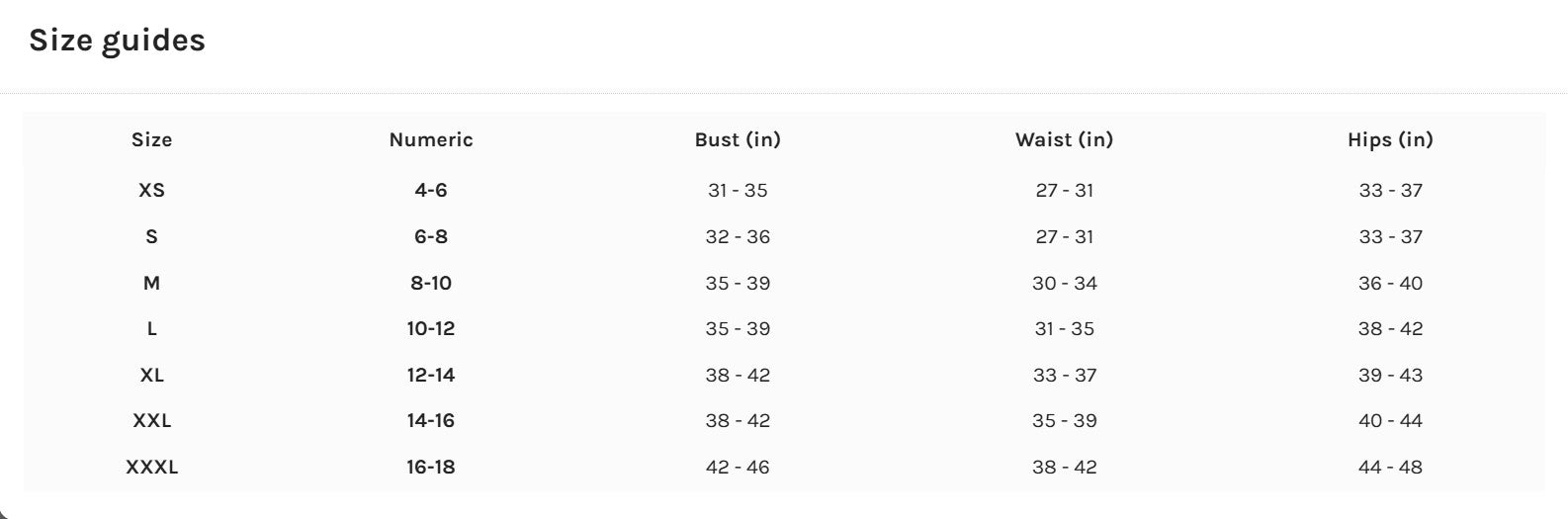This screenshot has height=519, width=1568.
Task: Click waist measurement 30 - 34
Action: (x=1064, y=283)
